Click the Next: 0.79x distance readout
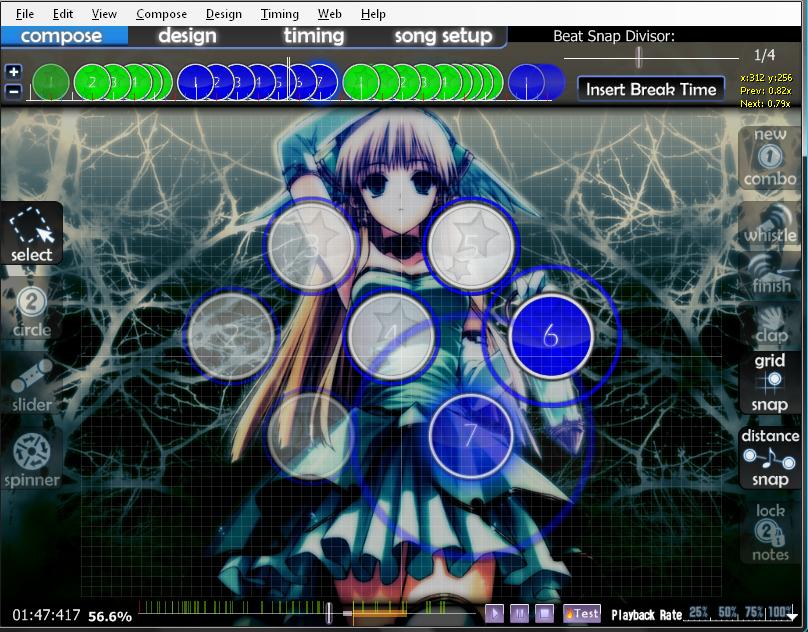 (766, 104)
